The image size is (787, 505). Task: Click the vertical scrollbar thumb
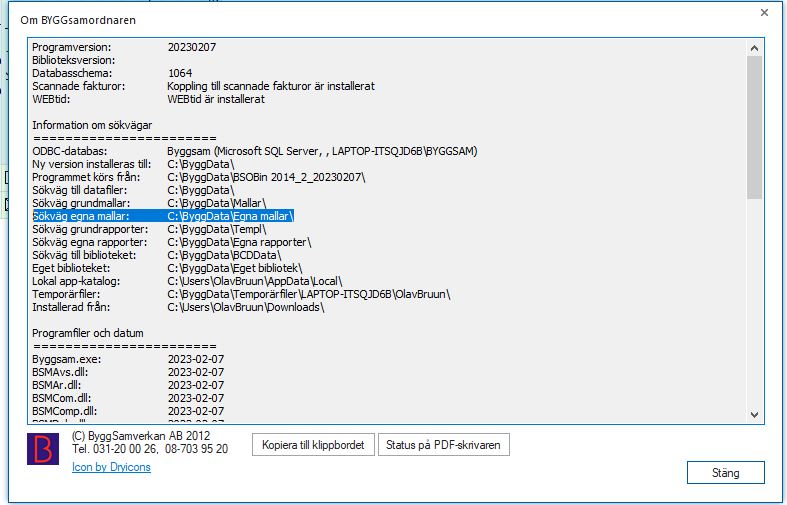click(754, 128)
